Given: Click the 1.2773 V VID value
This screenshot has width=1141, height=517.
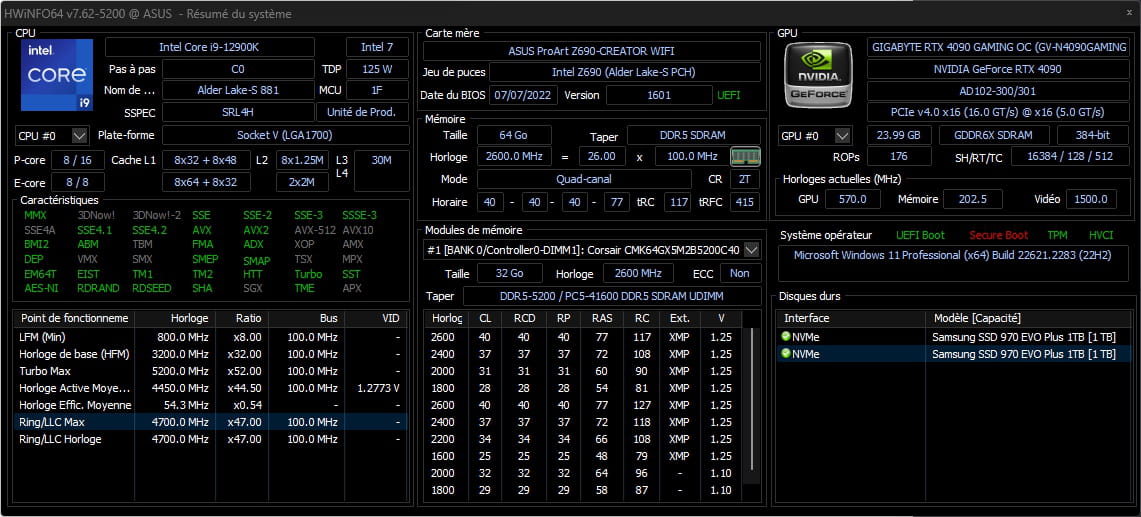Looking at the screenshot, I should (378, 388).
